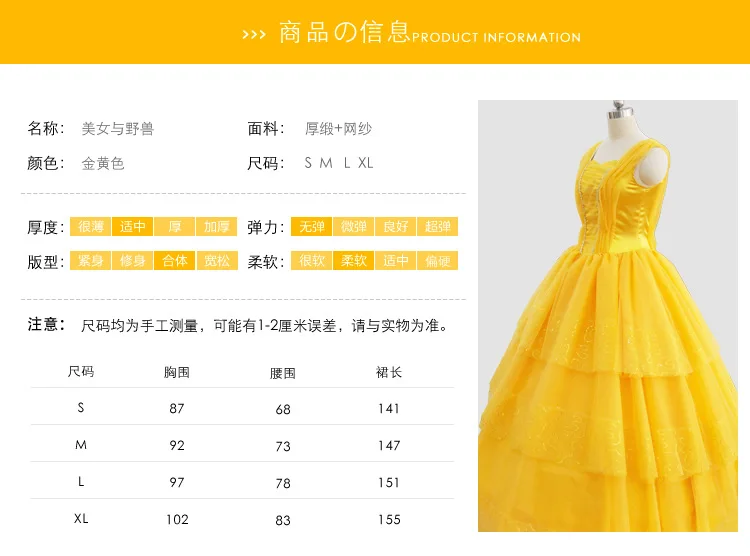Click bust value 87 in S row

176,408
